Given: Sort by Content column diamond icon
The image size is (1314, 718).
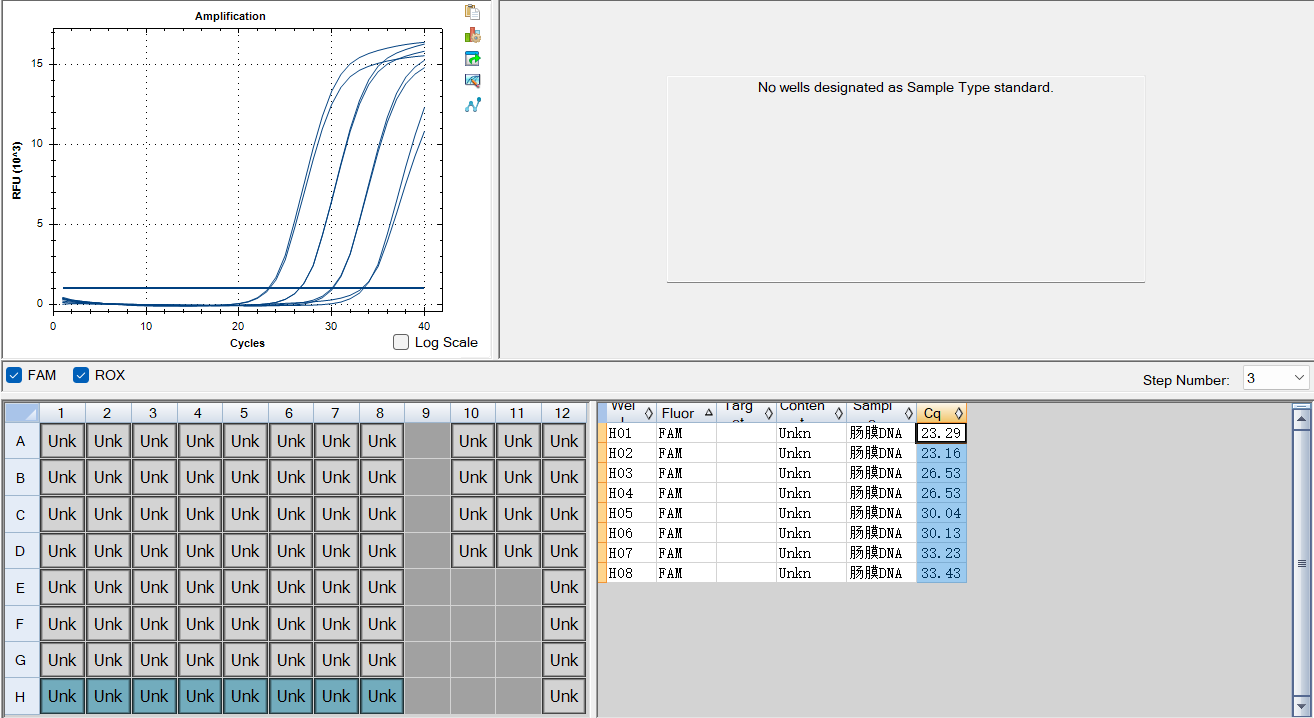Looking at the screenshot, I should click(838, 413).
